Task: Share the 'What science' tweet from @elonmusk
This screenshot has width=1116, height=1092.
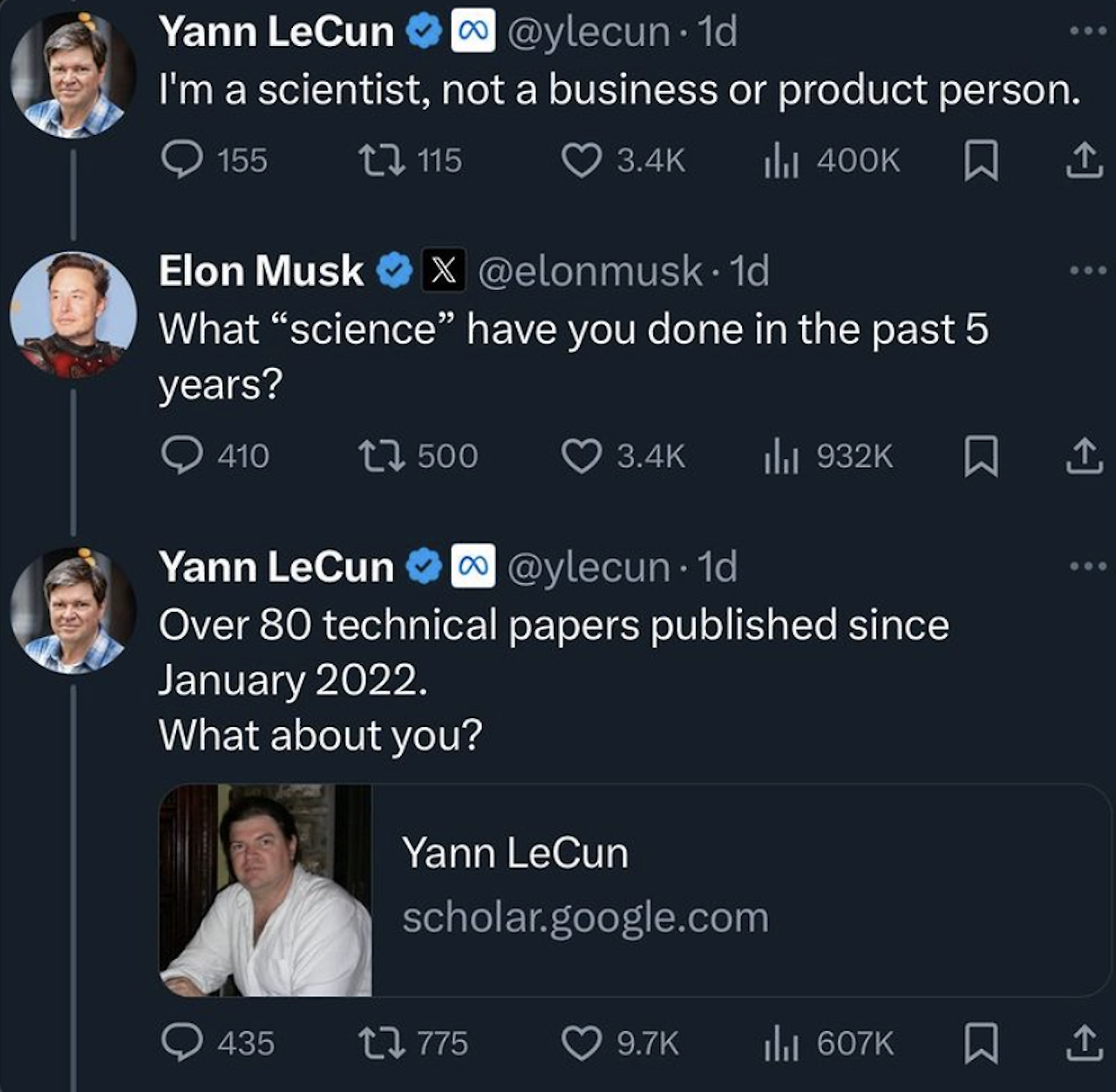Action: coord(1084,456)
